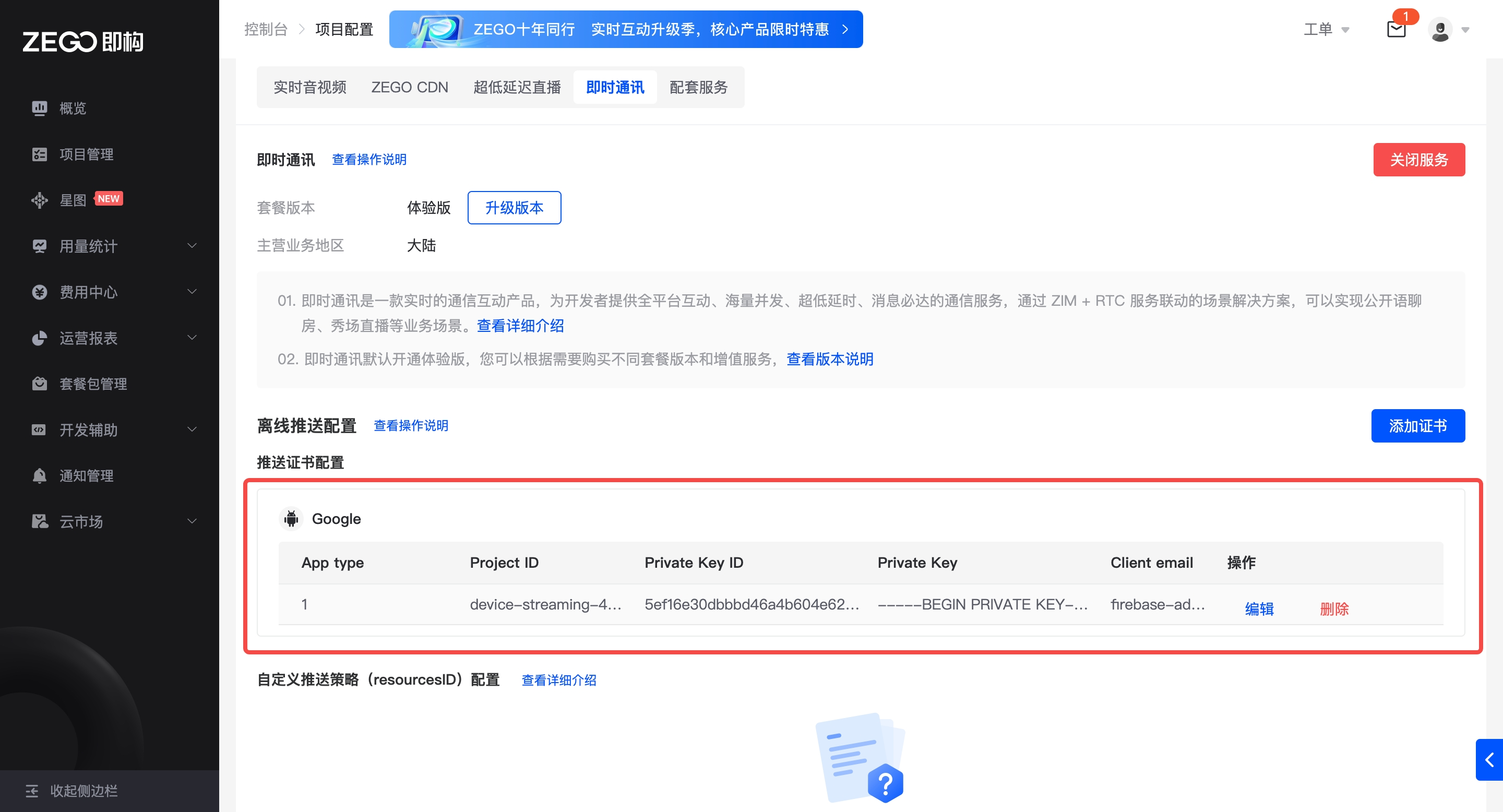Screen dimensions: 1503x812
Task: Click the 添加证书 button
Action: (x=1418, y=426)
